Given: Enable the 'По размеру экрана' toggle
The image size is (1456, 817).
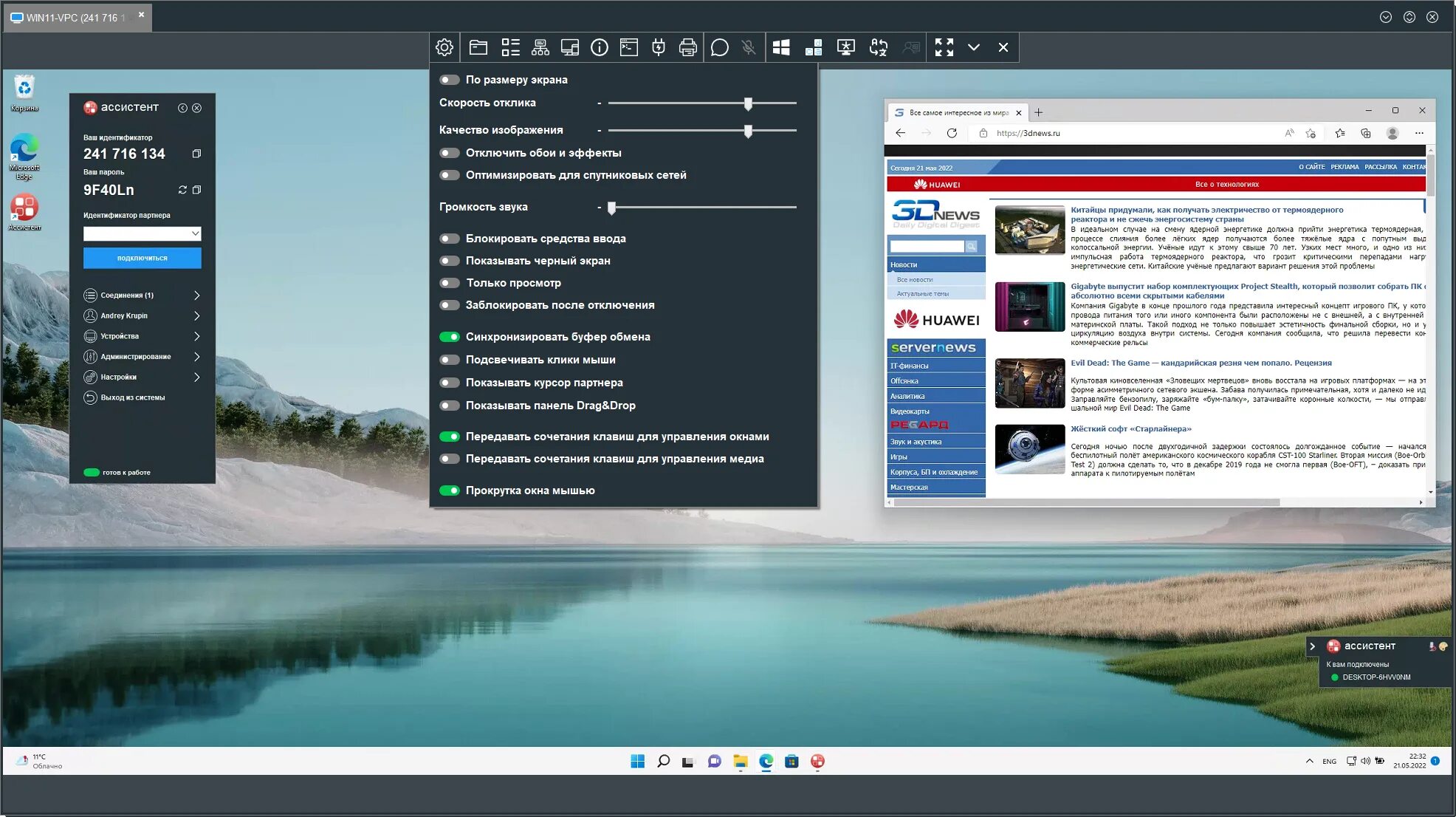Looking at the screenshot, I should pos(450,80).
